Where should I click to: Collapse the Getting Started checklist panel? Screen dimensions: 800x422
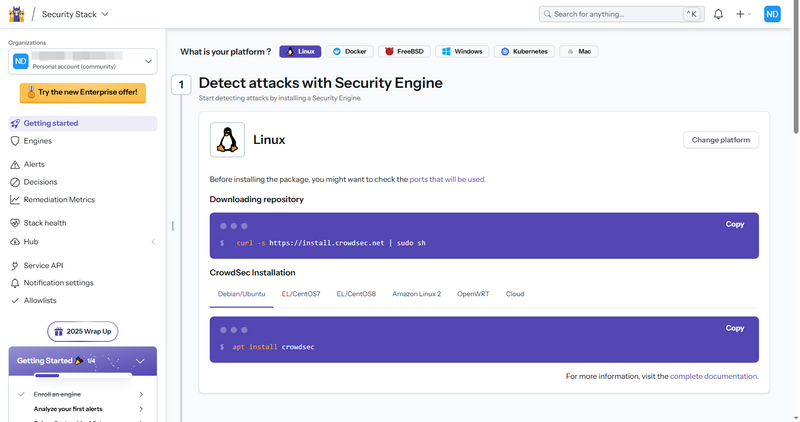(140, 361)
